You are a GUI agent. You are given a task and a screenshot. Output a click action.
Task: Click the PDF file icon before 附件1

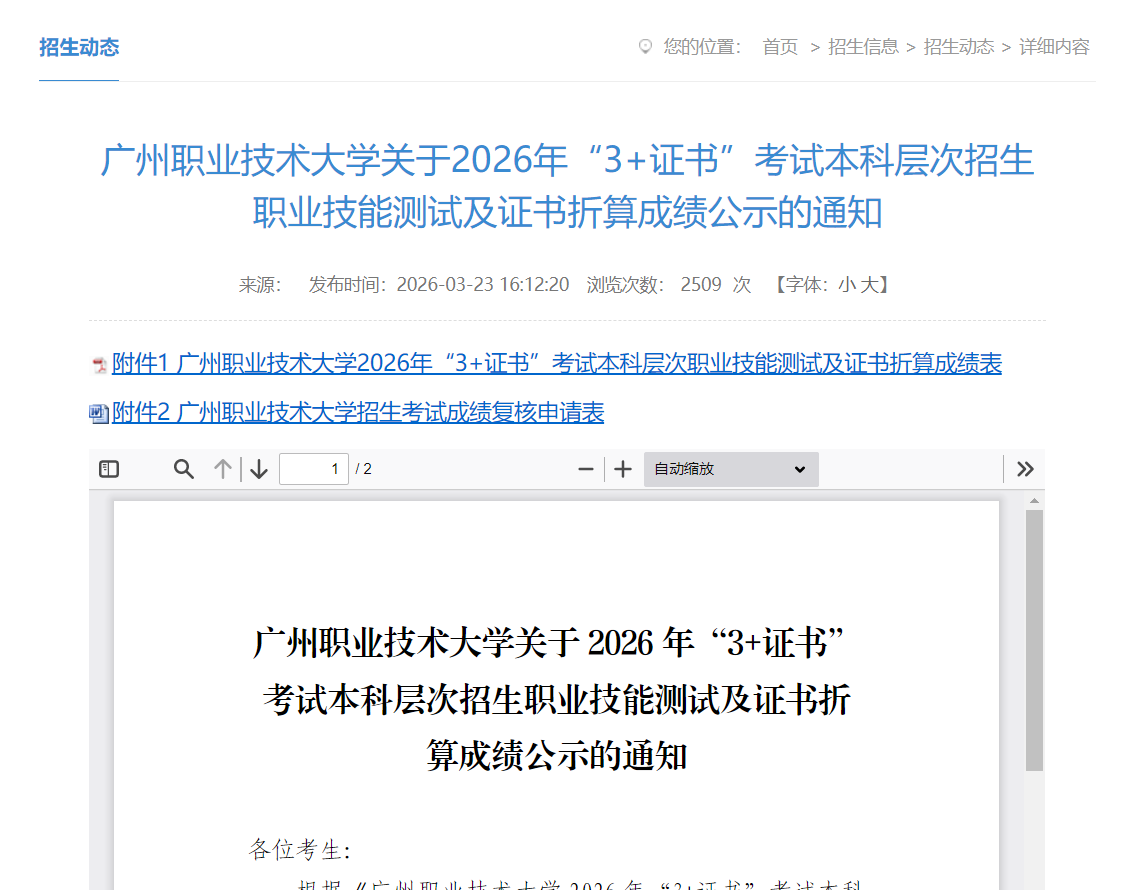point(96,364)
